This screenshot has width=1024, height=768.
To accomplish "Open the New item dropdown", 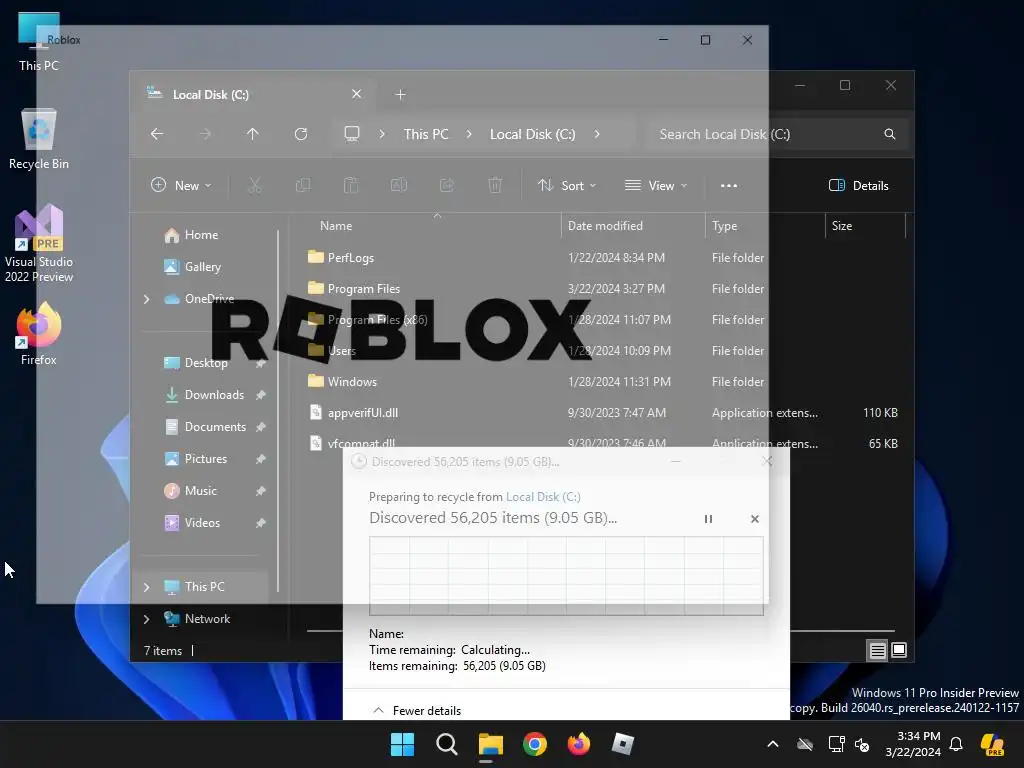I will coord(181,185).
